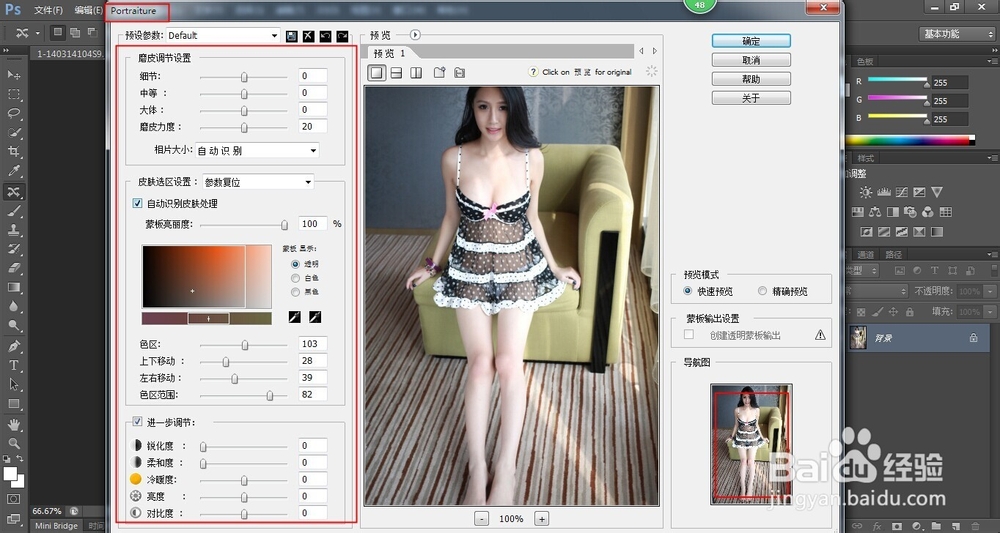Click the save preset disk icon
The width and height of the screenshot is (1000, 533).
pyautogui.click(x=291, y=36)
